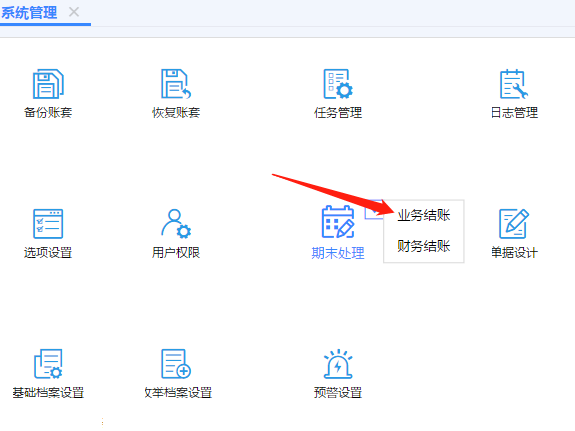Screen dimensions: 575x431
Task: Click the 预警设置 text label
Action: [x=338, y=392]
